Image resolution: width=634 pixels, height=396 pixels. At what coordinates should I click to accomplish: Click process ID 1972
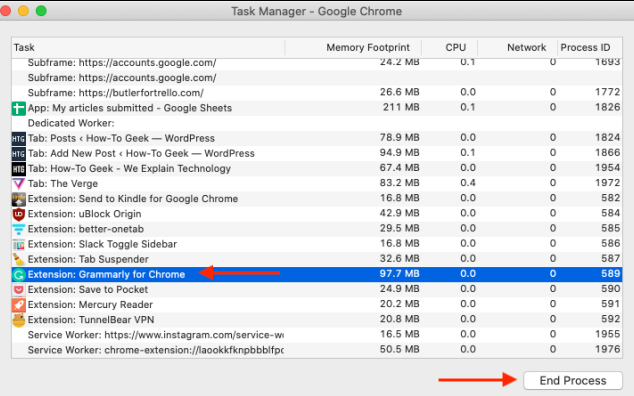click(x=607, y=183)
